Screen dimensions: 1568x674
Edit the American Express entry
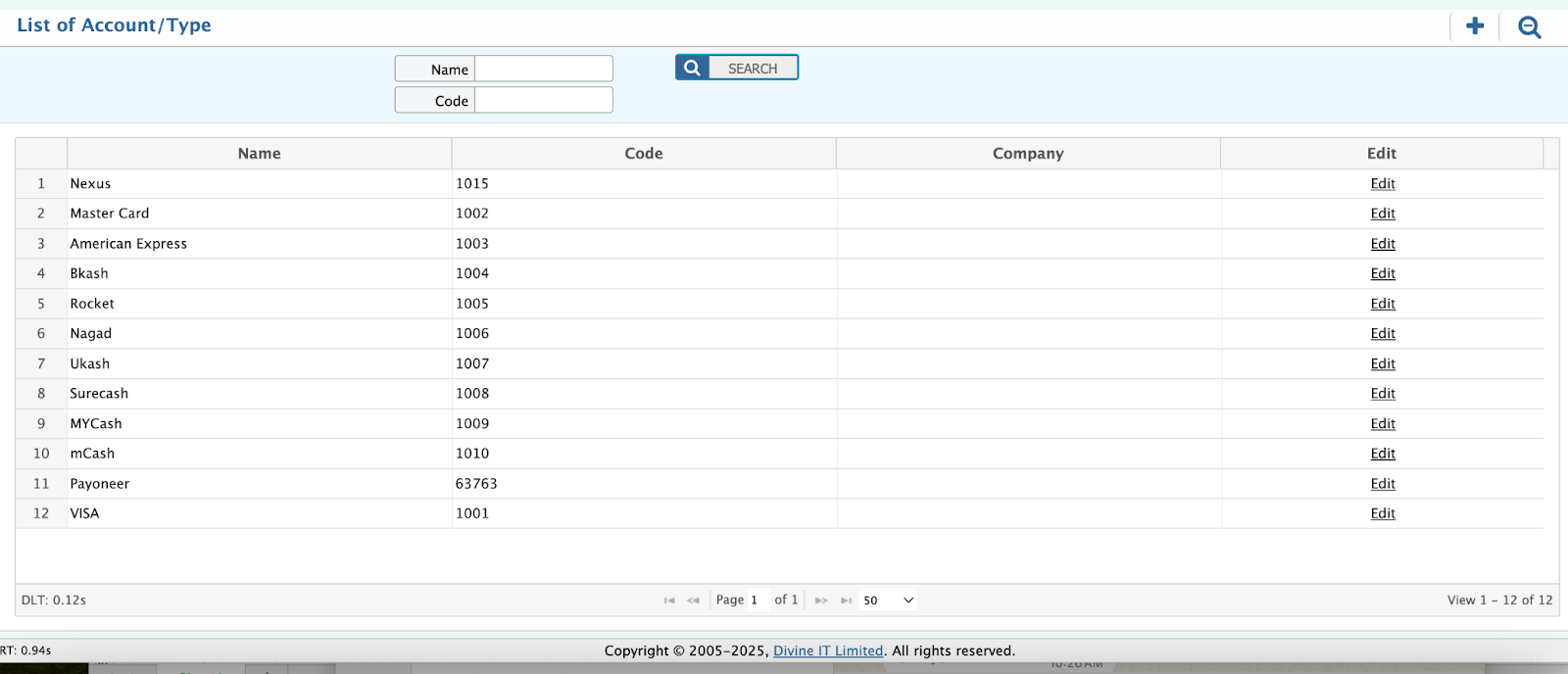(1382, 244)
